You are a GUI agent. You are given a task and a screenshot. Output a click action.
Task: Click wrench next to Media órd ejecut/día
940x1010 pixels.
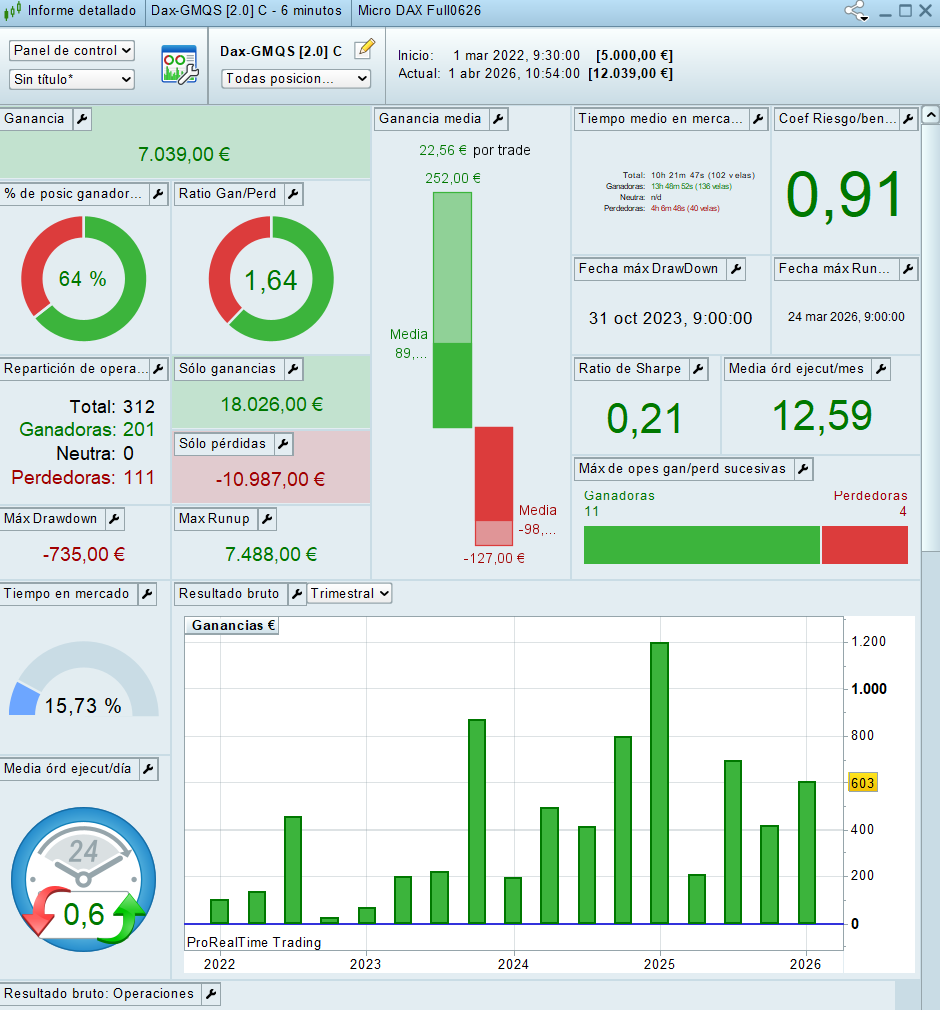click(x=148, y=769)
